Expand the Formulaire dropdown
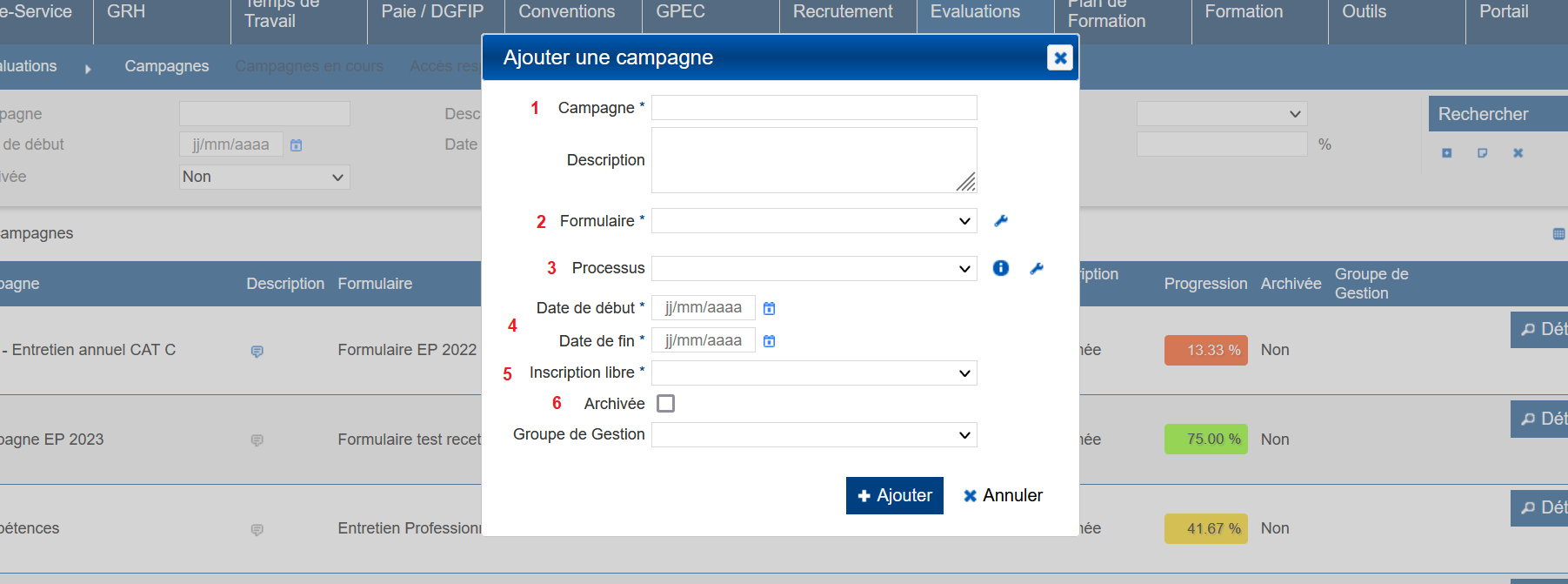This screenshot has height=584, width=1568. coord(814,221)
